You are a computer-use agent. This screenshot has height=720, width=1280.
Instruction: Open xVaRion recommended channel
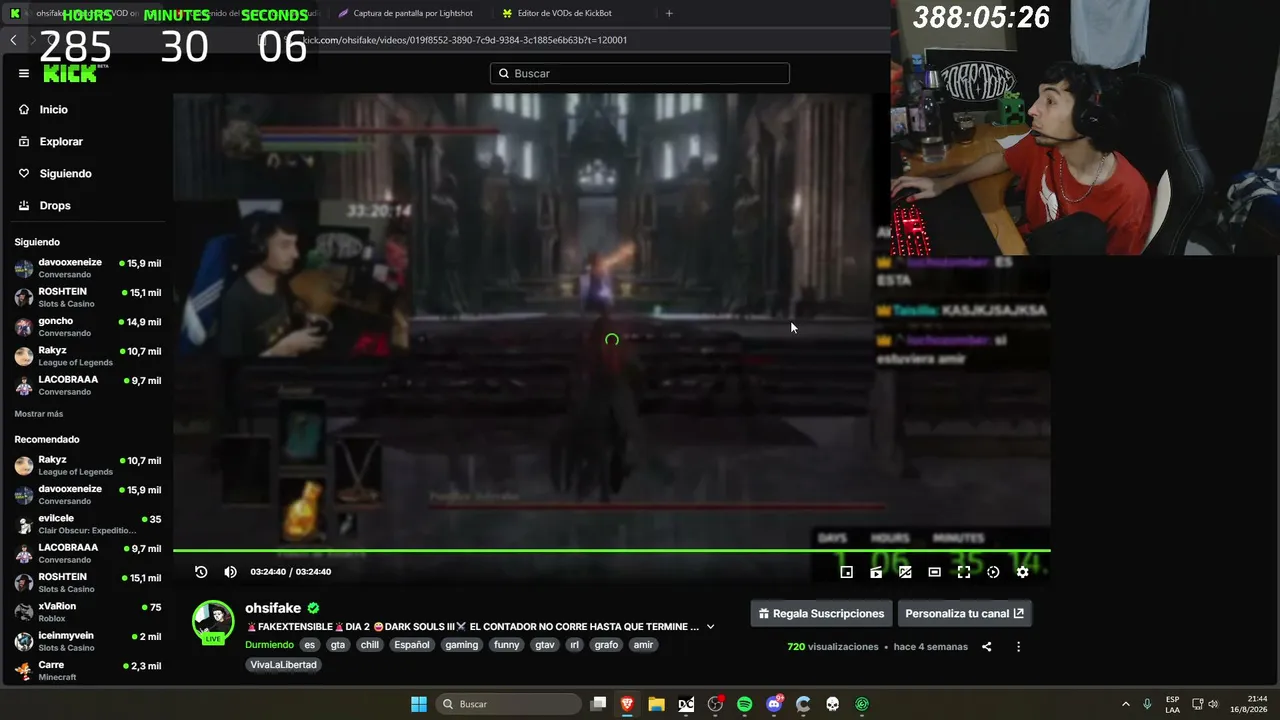pos(88,611)
